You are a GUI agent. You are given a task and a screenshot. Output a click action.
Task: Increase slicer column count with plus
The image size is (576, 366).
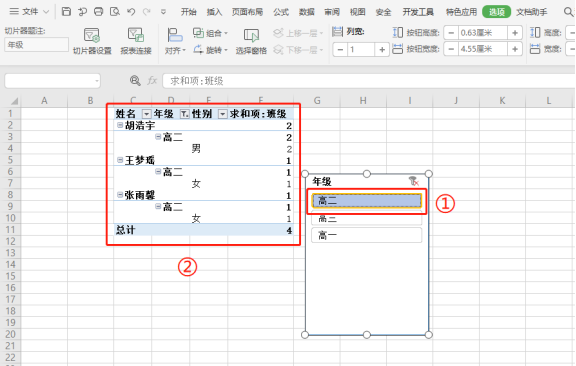(382, 49)
